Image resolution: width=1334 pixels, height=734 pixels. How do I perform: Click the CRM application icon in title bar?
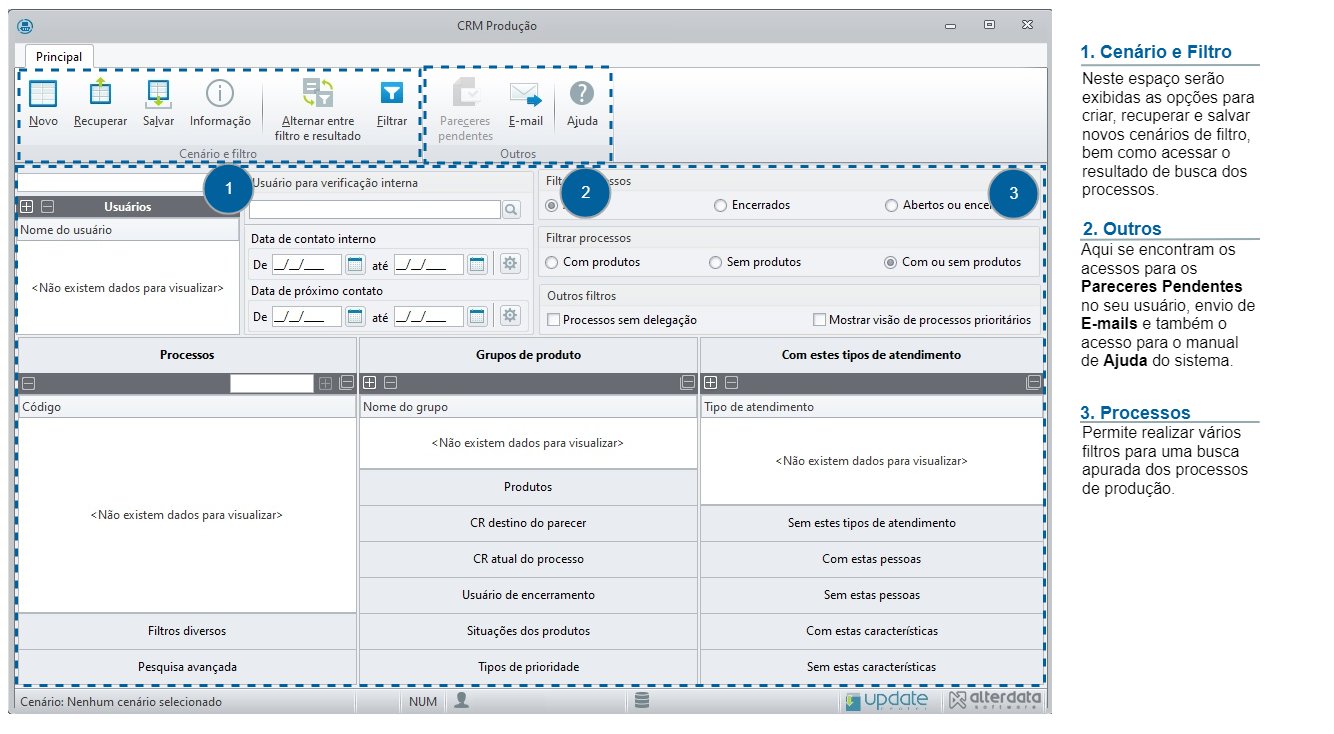[26, 26]
